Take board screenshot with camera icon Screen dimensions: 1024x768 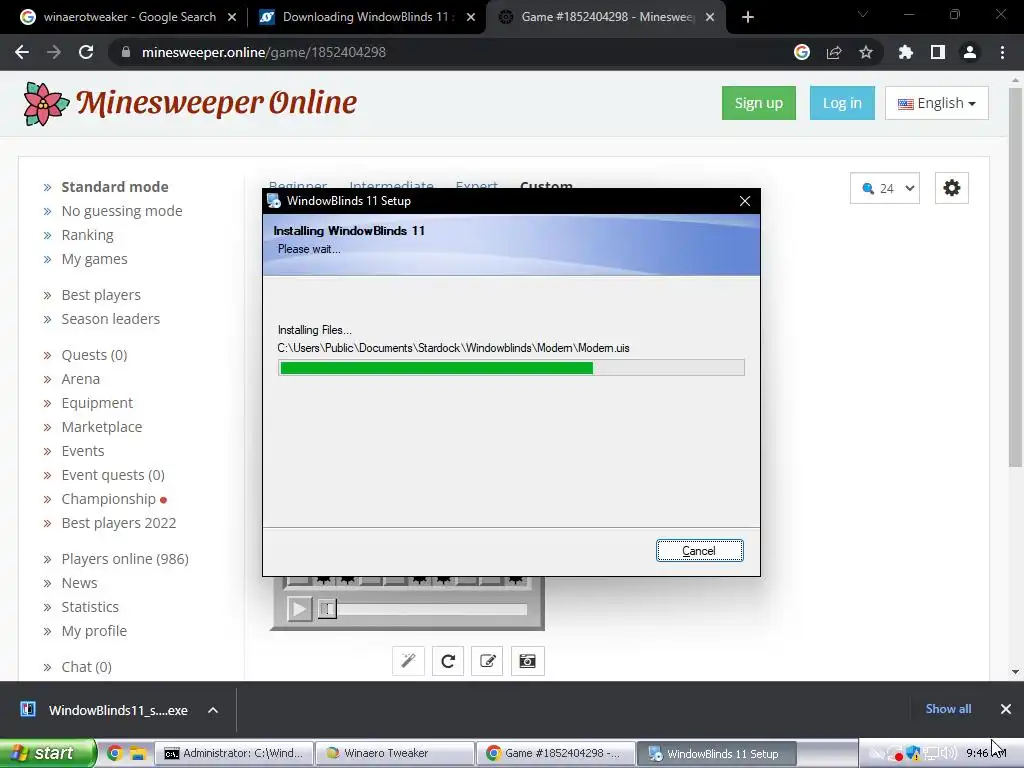point(527,661)
